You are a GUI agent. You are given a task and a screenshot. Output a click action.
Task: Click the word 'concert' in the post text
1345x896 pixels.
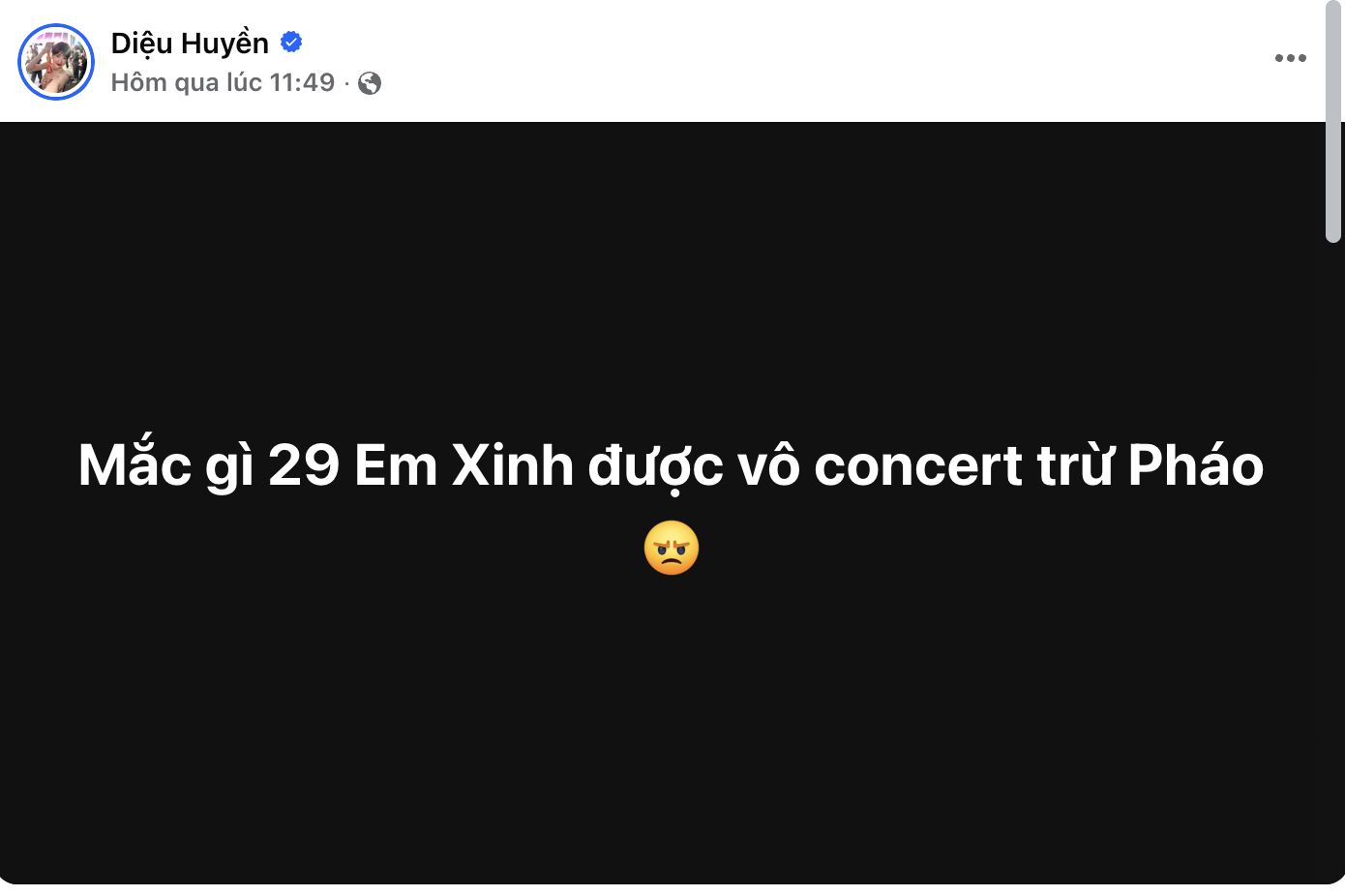pyautogui.click(x=919, y=464)
